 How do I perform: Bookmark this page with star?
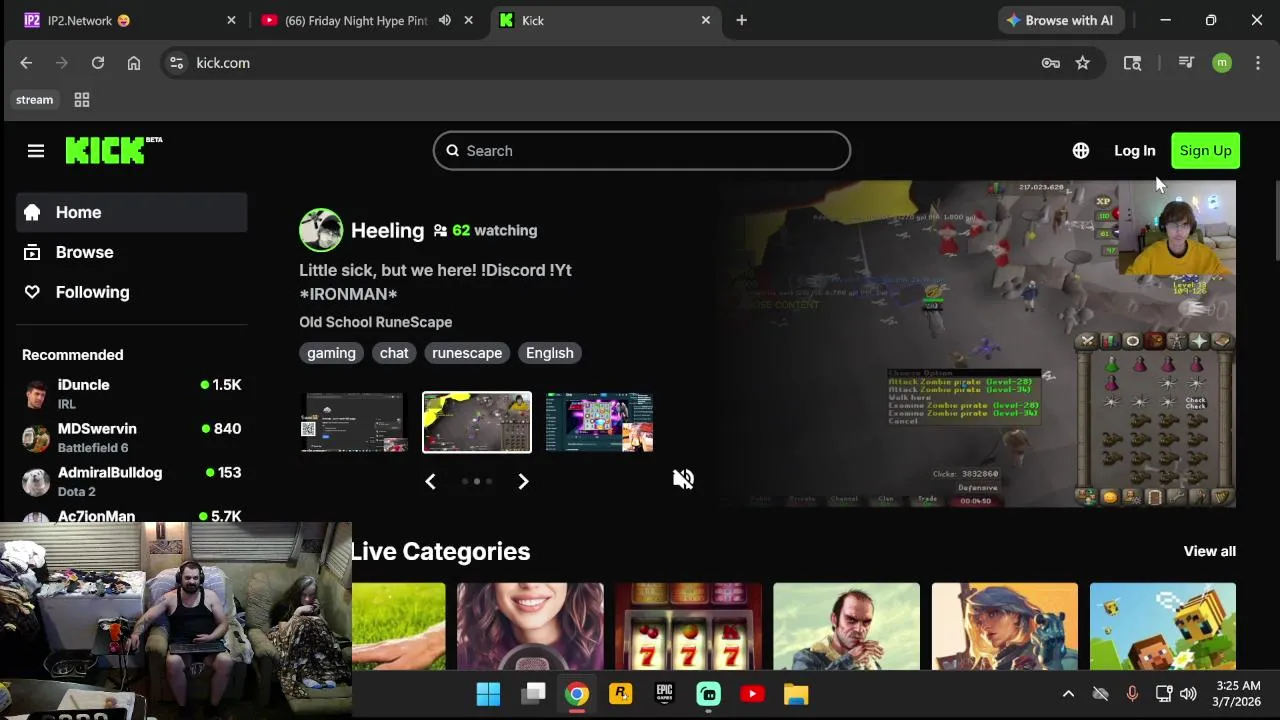click(x=1082, y=63)
